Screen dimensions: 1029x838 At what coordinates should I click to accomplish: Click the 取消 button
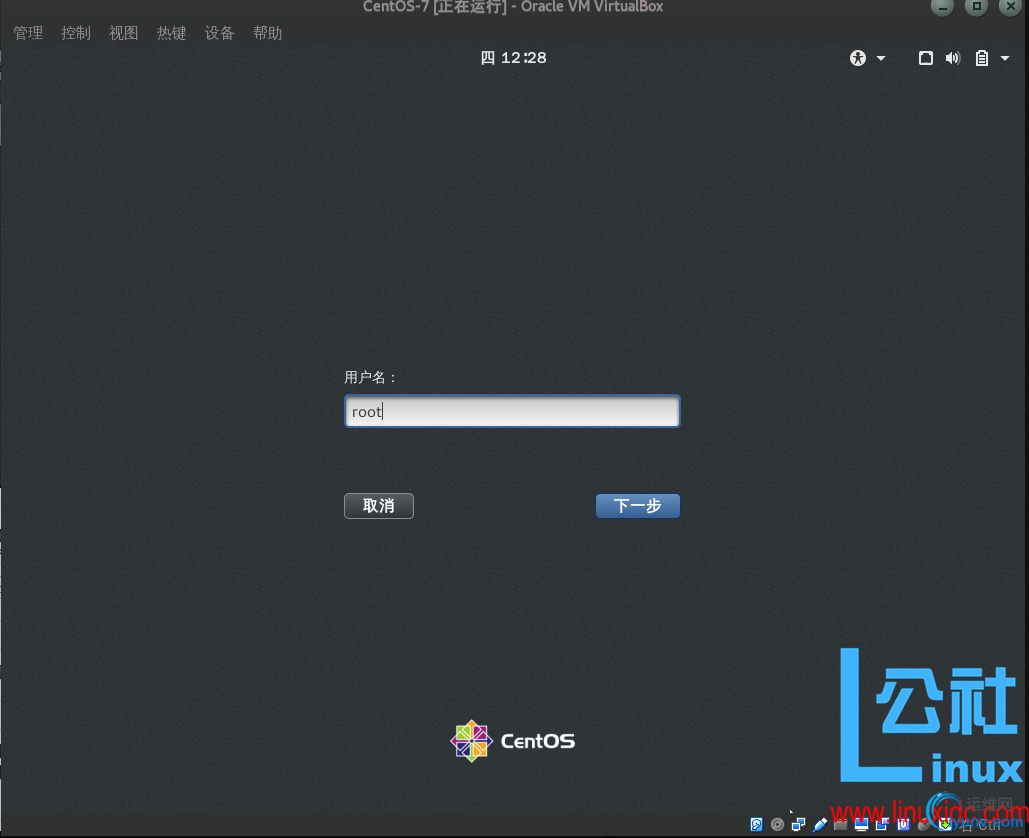[x=379, y=506]
